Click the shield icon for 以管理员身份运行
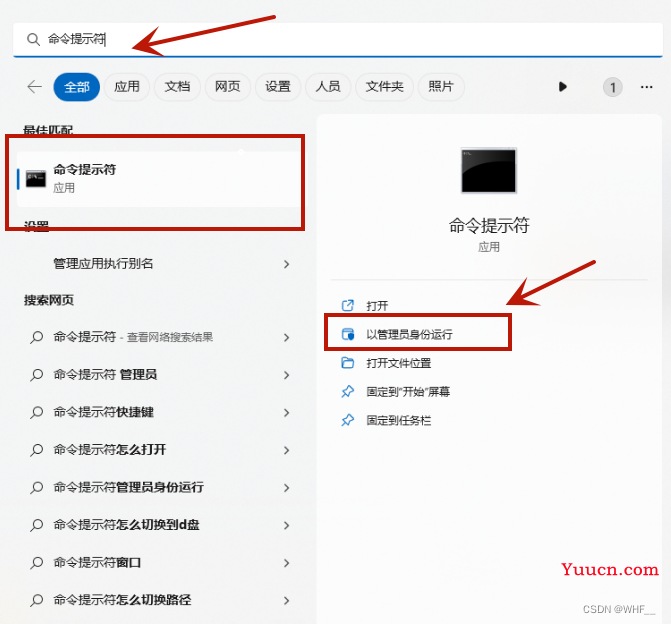The image size is (671, 624). [x=347, y=334]
